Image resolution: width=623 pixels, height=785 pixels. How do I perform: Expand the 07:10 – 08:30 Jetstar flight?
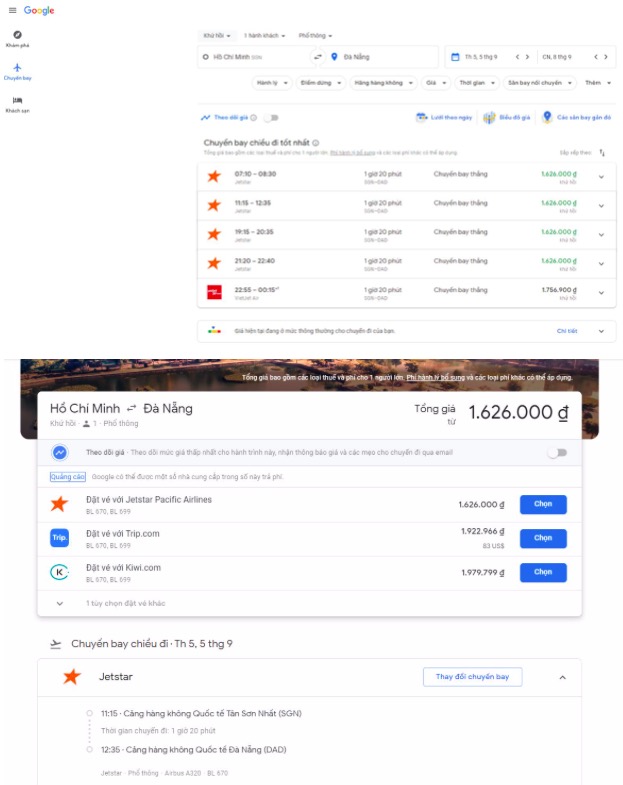click(x=601, y=177)
